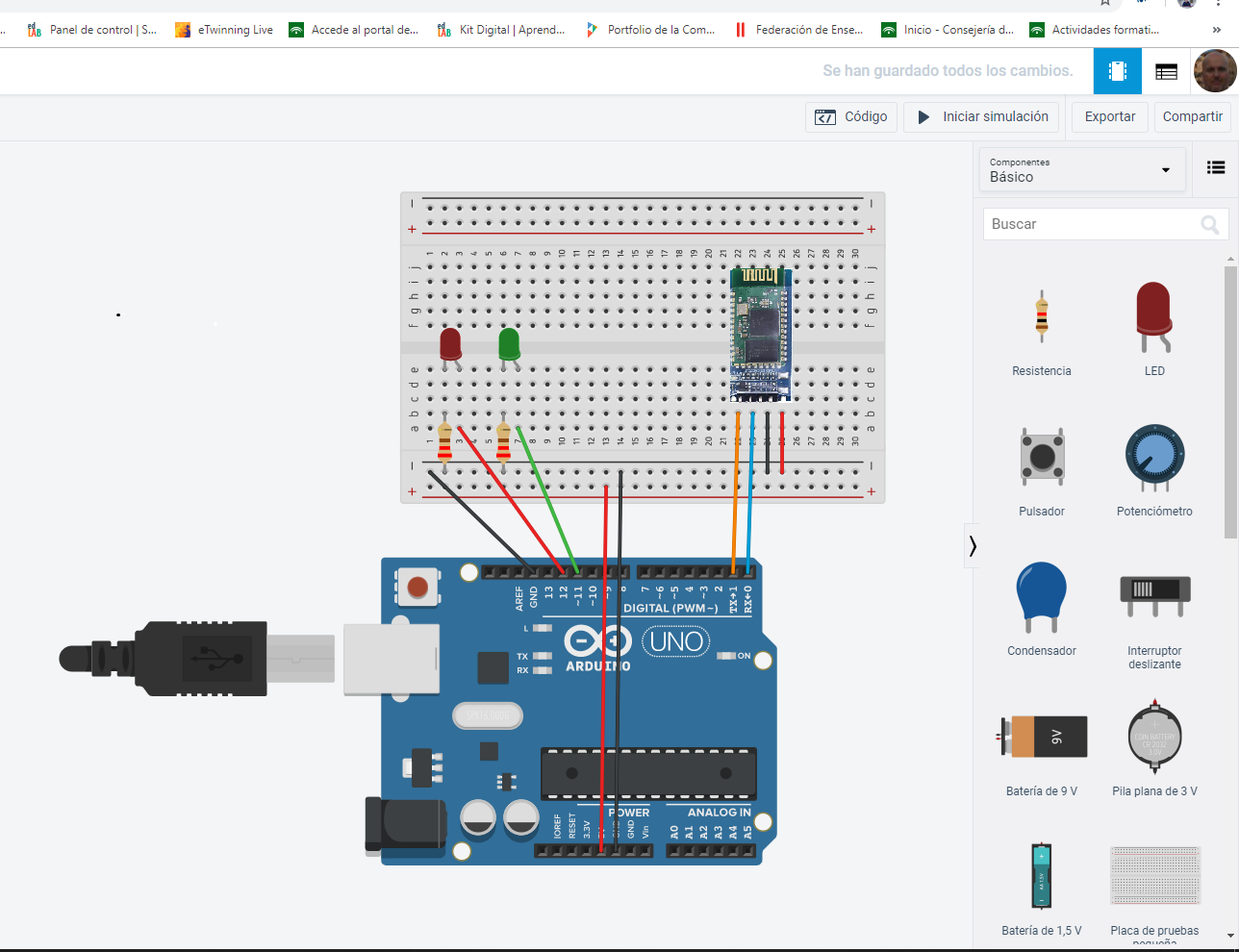Select resistor under green LED
1239x952 pixels.
click(503, 441)
